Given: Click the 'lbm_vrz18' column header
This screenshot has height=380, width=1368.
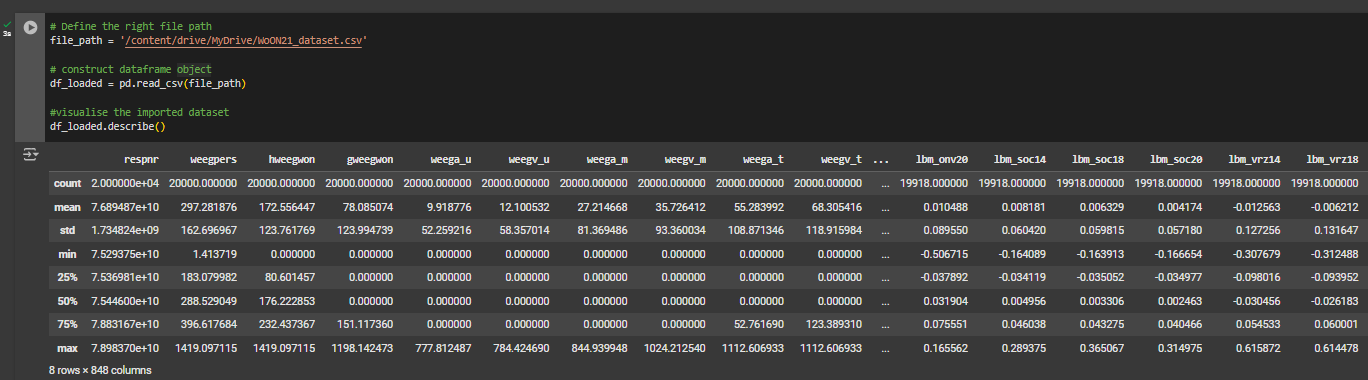Looking at the screenshot, I should pos(1332,159).
